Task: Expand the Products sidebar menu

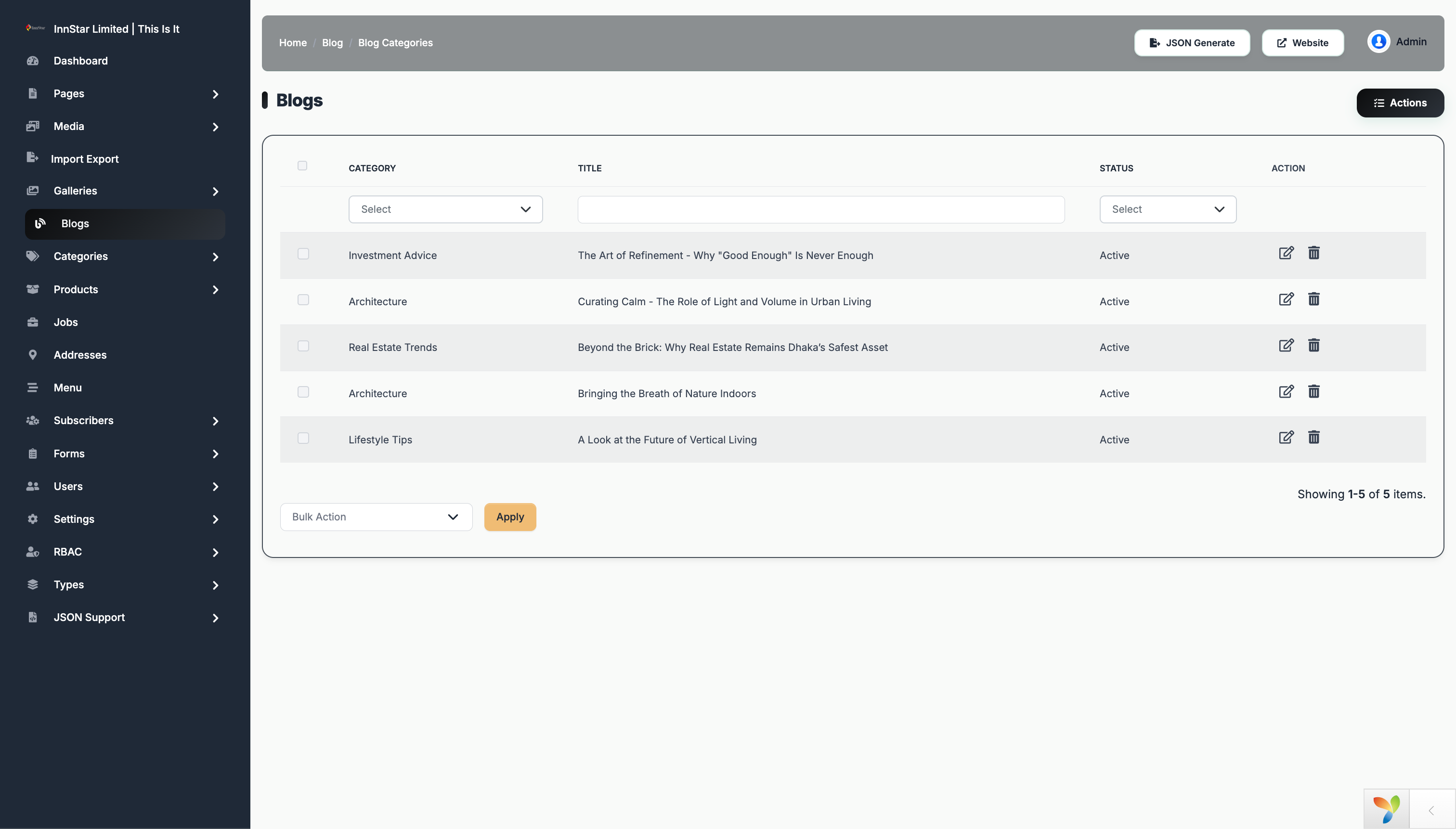Action: tap(125, 289)
